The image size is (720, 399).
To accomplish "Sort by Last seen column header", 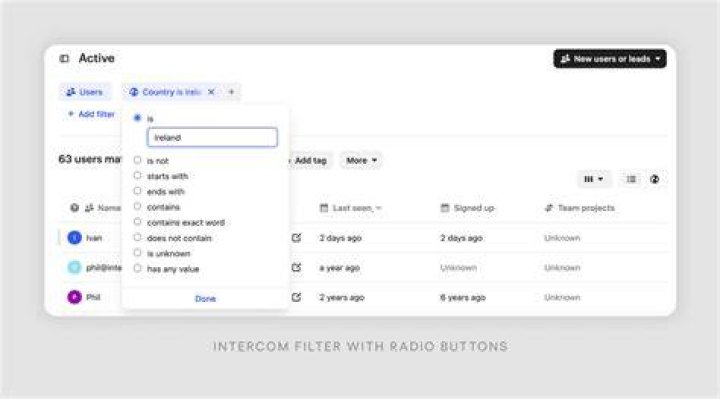I will pyautogui.click(x=351, y=208).
